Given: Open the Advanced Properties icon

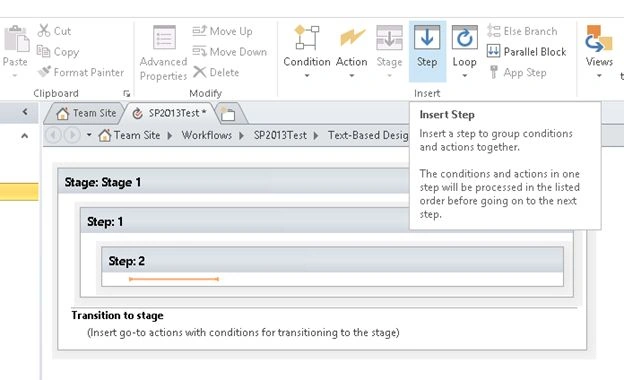Looking at the screenshot, I should (164, 37).
